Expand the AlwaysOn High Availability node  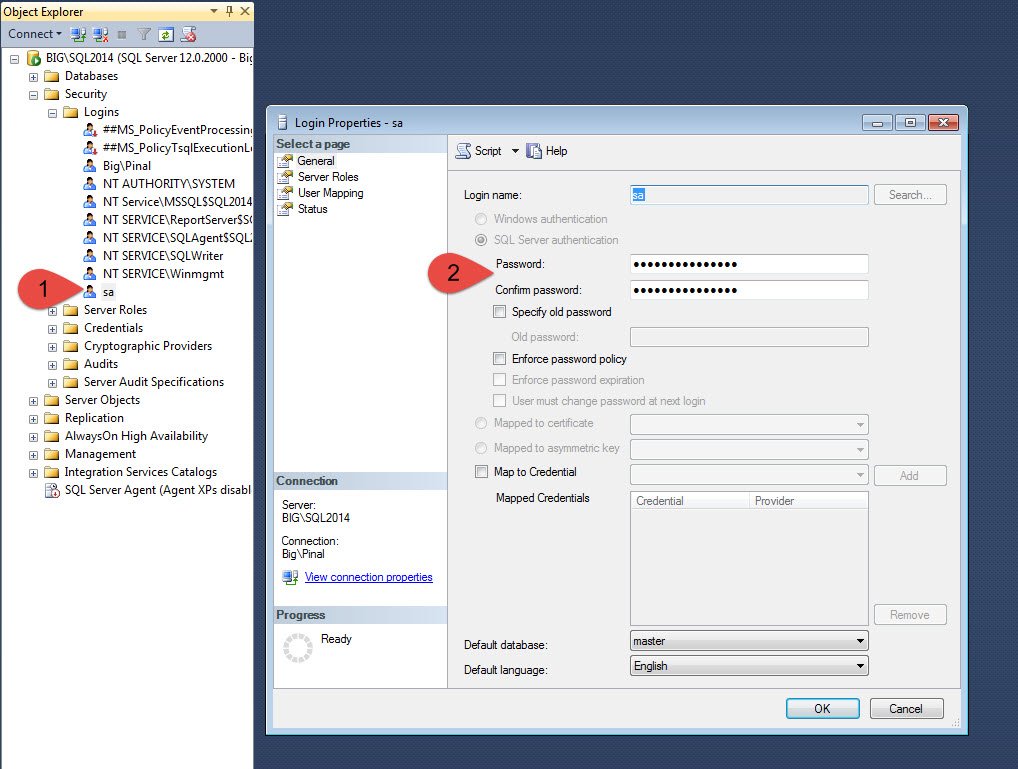click(x=33, y=437)
